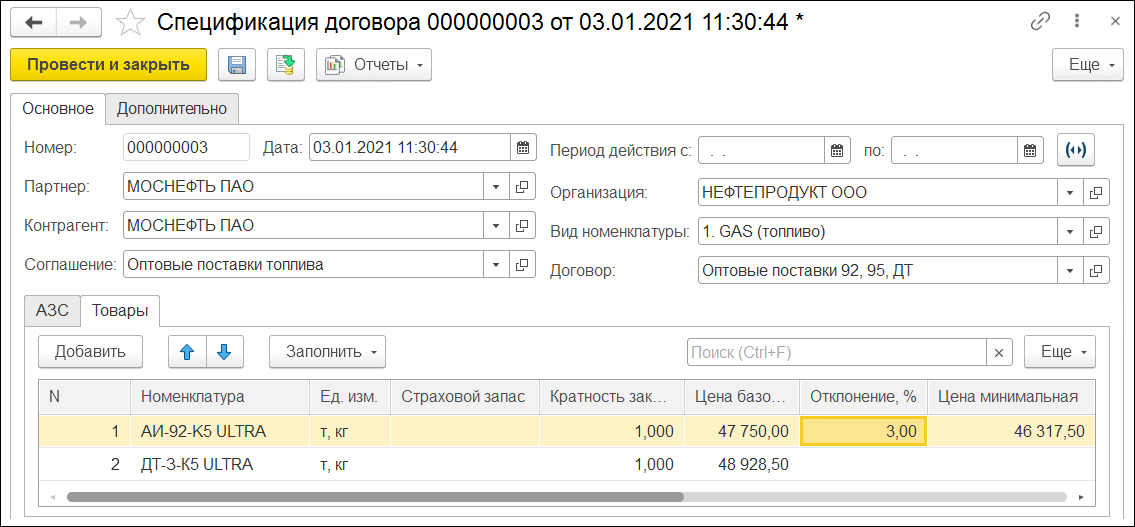Click the horizontal scrollbar of the table
1135x527 pixels.
pyautogui.click(x=375, y=497)
